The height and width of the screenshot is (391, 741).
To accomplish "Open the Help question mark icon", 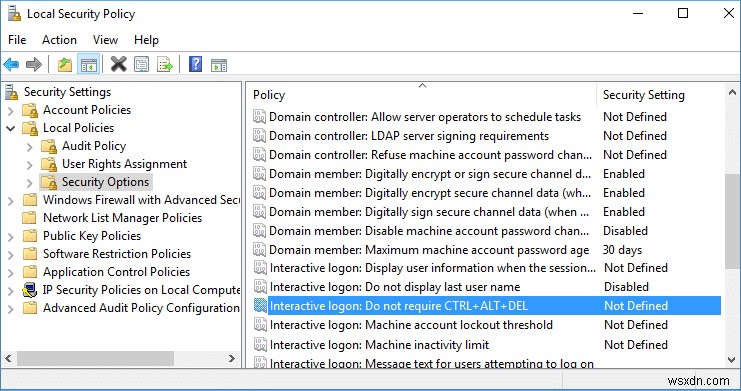I will [x=195, y=64].
